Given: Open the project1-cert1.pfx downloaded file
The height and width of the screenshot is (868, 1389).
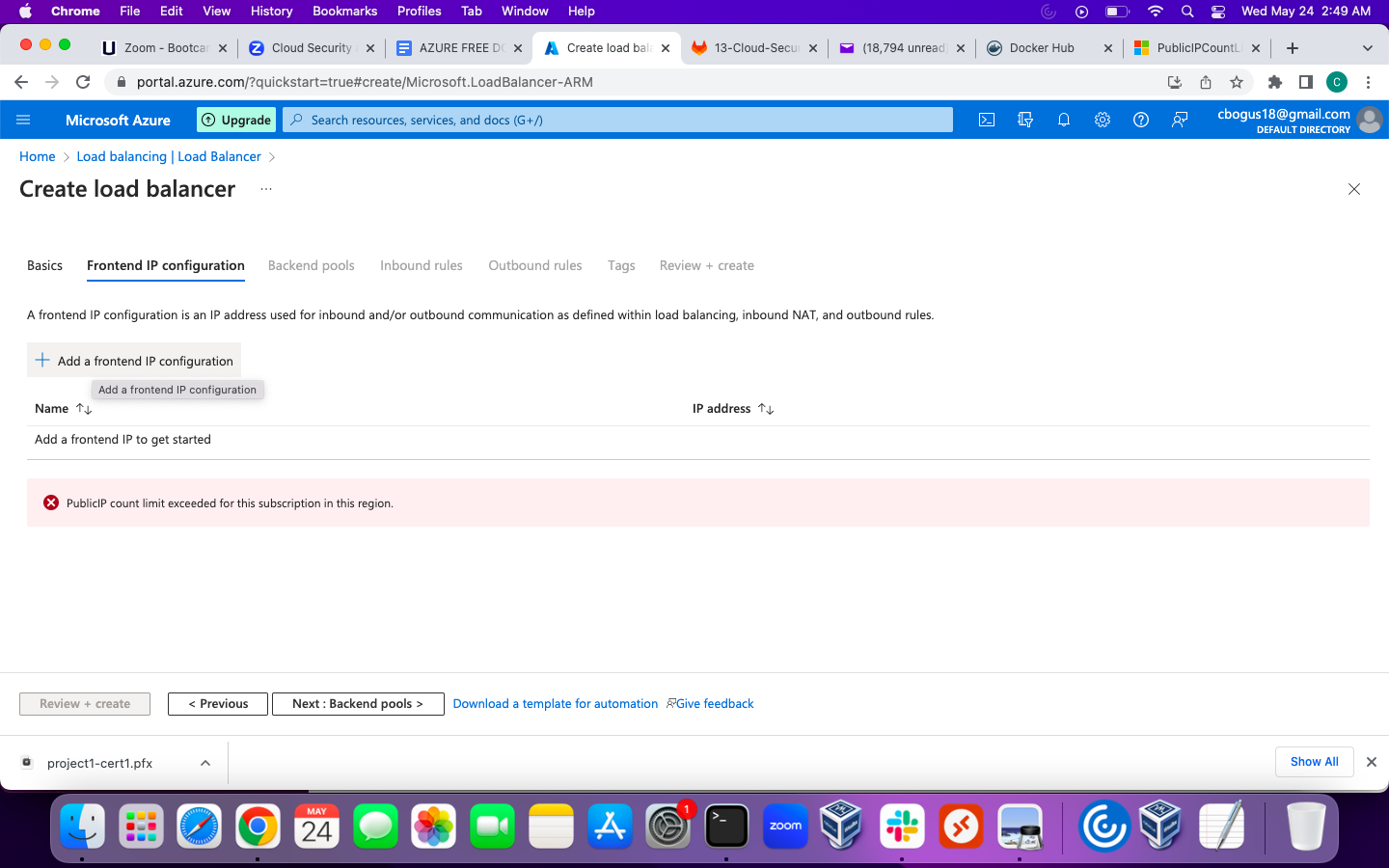Looking at the screenshot, I should [99, 763].
